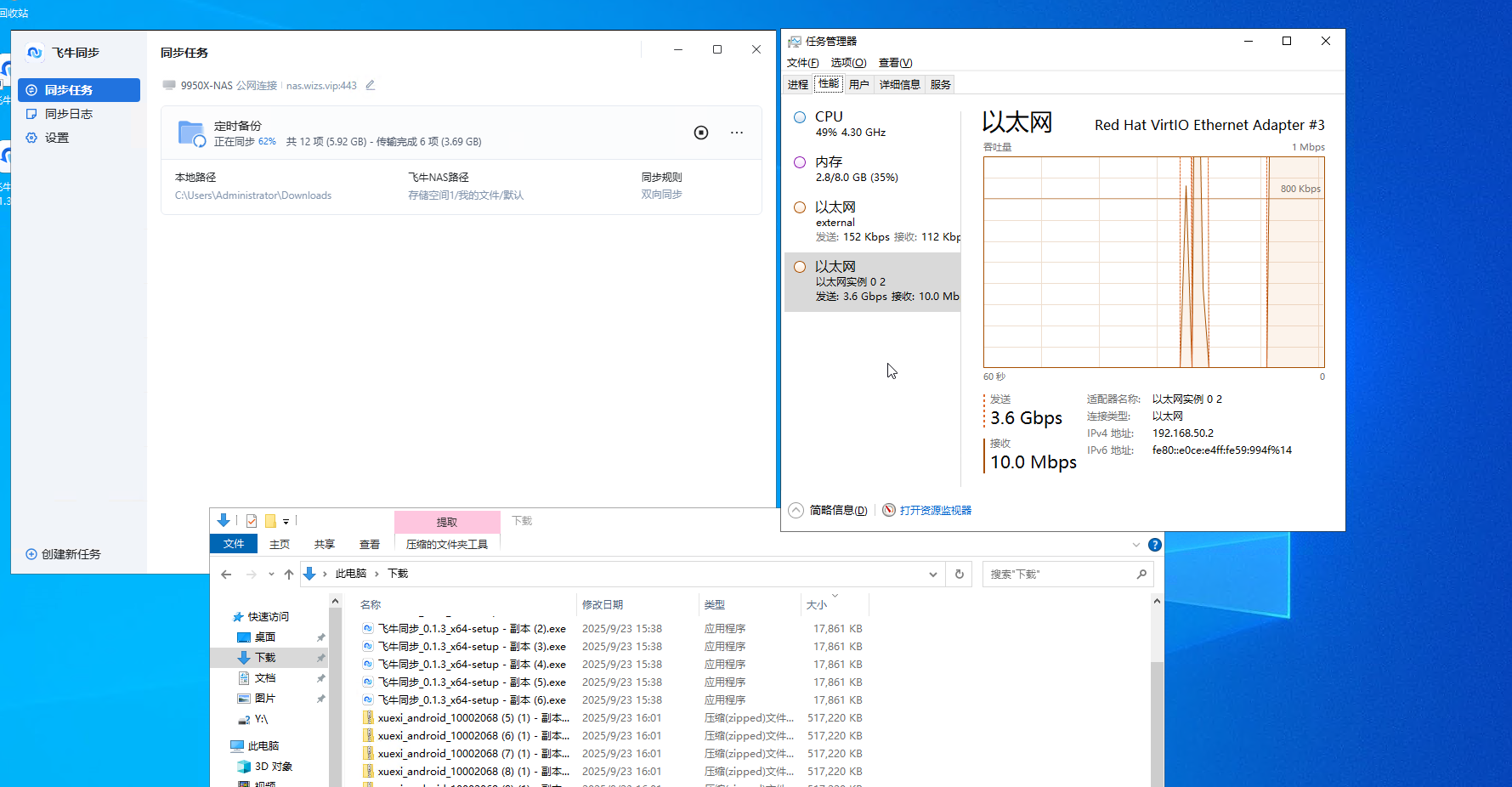Viewport: 1512px width, 787px height.
Task: Expand the address bar history dropdown
Action: click(933, 575)
